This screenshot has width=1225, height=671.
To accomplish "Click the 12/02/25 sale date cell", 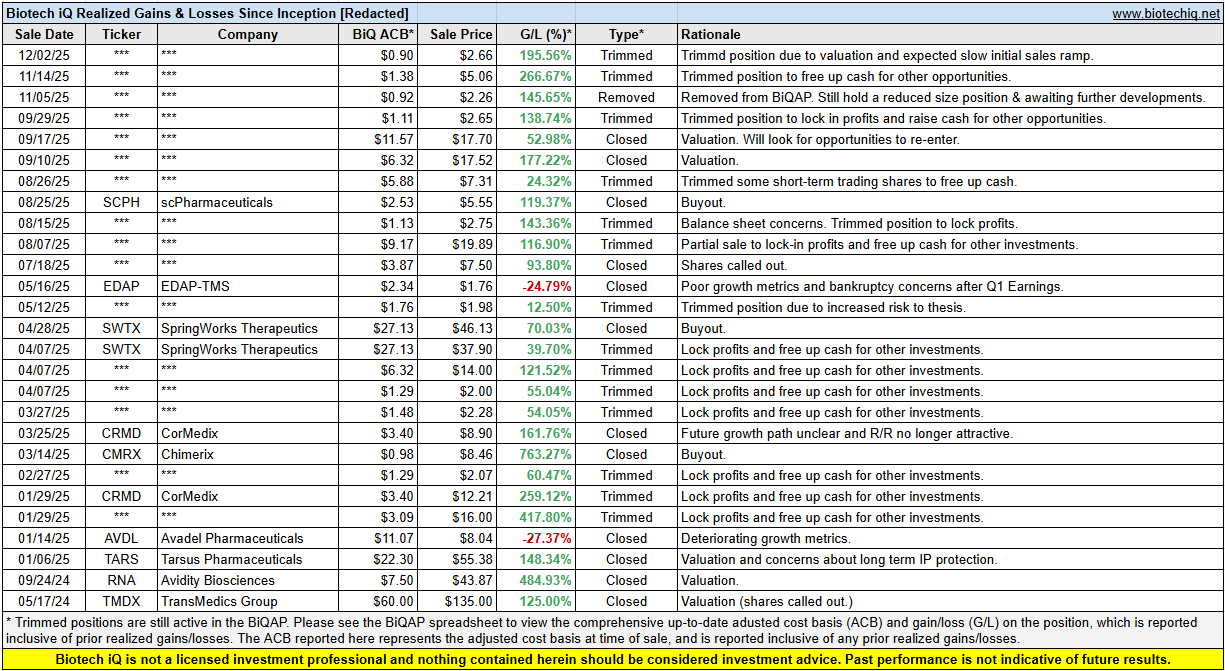I will [44, 55].
